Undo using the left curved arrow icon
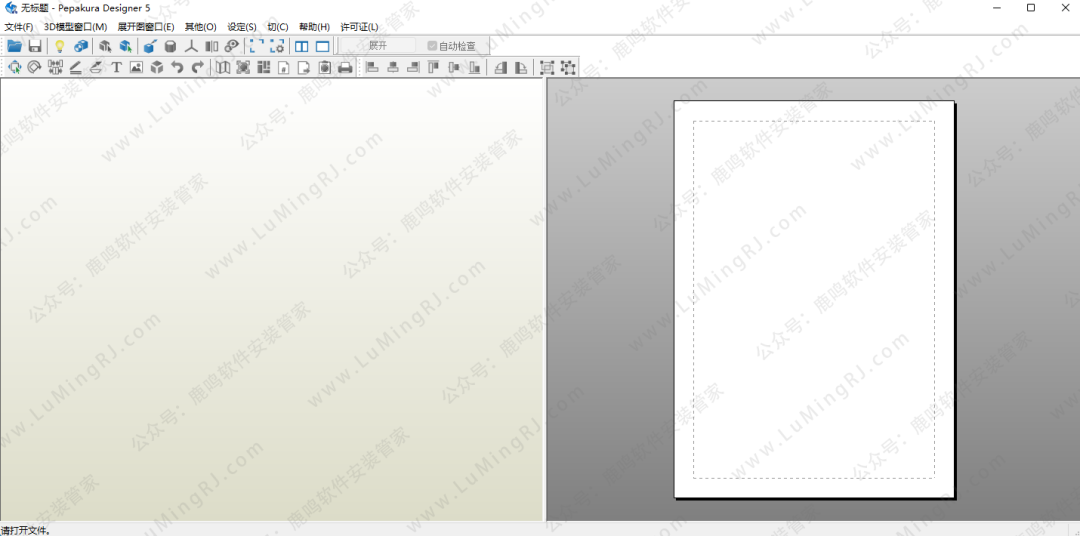The height and width of the screenshot is (536, 1080). coord(177,68)
